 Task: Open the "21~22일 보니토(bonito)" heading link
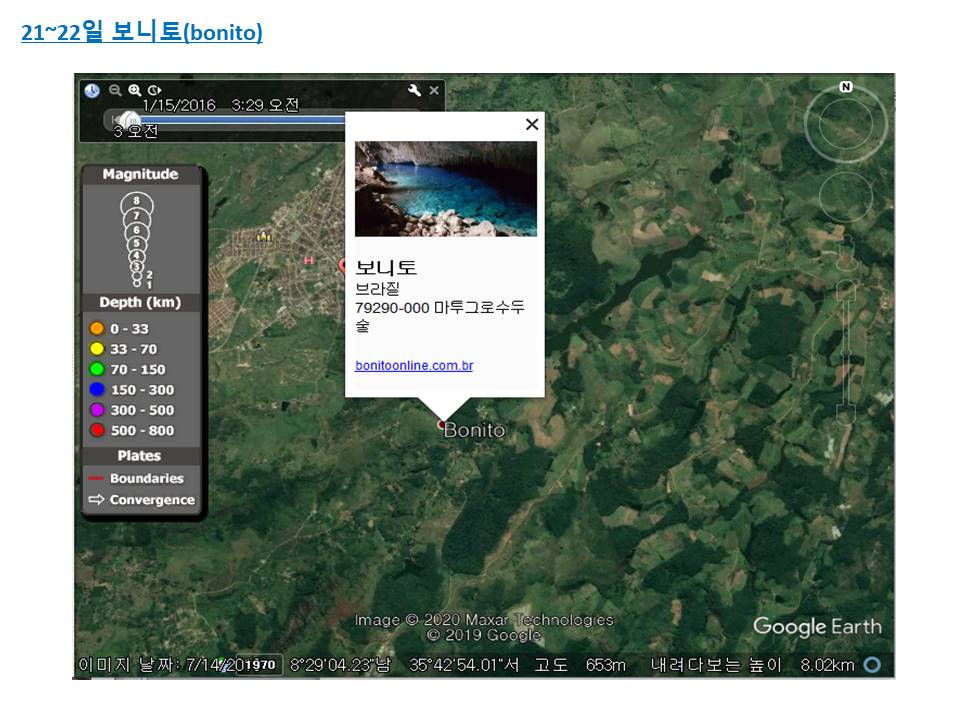[x=142, y=31]
